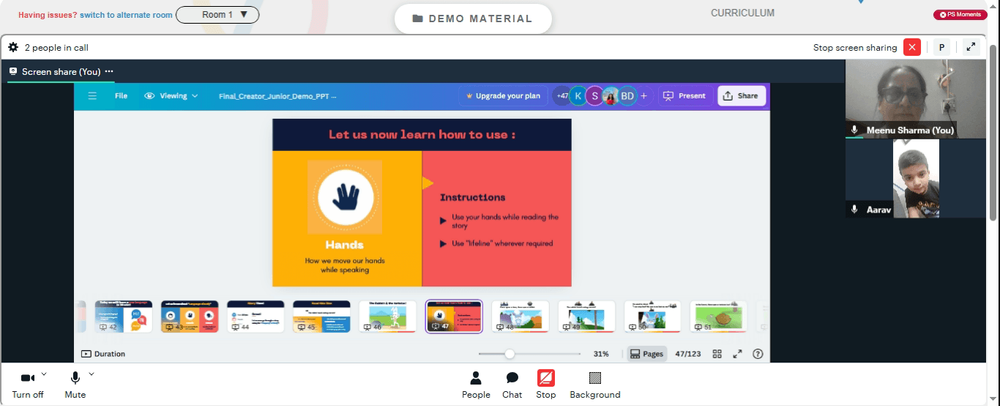1000x406 pixels.
Task: Open the DEMO MATERIAL folder
Action: pos(473,18)
